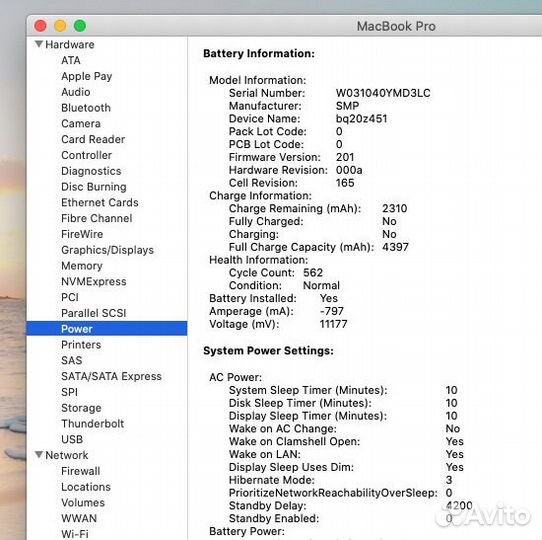Click the firmware version value 201
The width and height of the screenshot is (542, 540).
pyautogui.click(x=345, y=157)
